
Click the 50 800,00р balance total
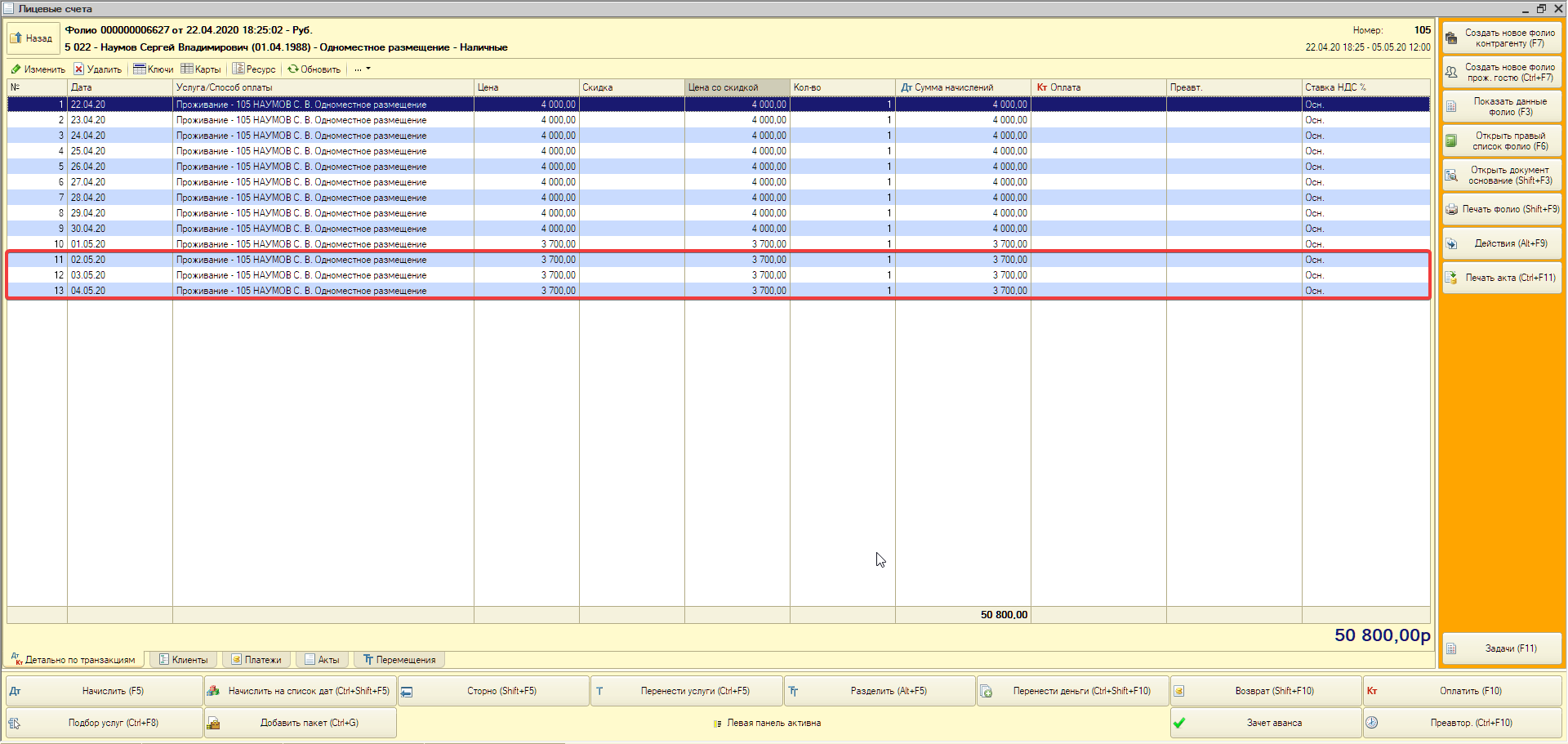pyautogui.click(x=1382, y=635)
